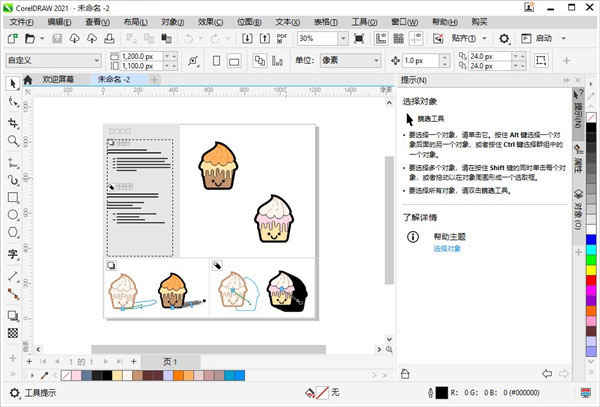Open the 属性 side docker tab
The width and height of the screenshot is (600, 407).
(578, 160)
